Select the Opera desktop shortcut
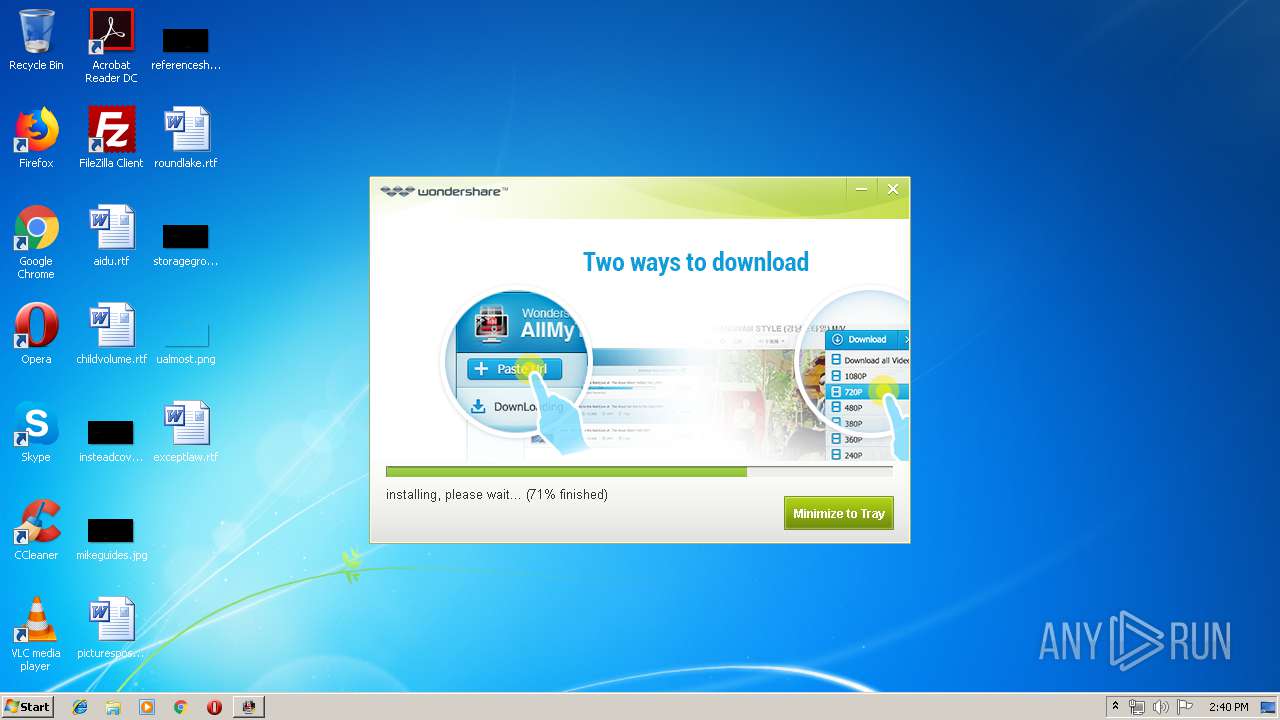The height and width of the screenshot is (720, 1280). (x=36, y=334)
